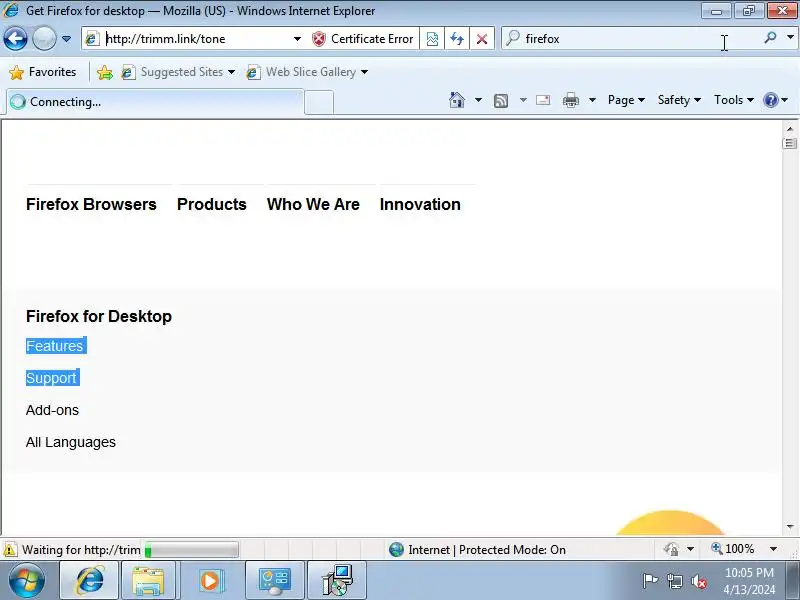Open the All Languages link
The width and height of the screenshot is (800, 600).
coord(70,442)
